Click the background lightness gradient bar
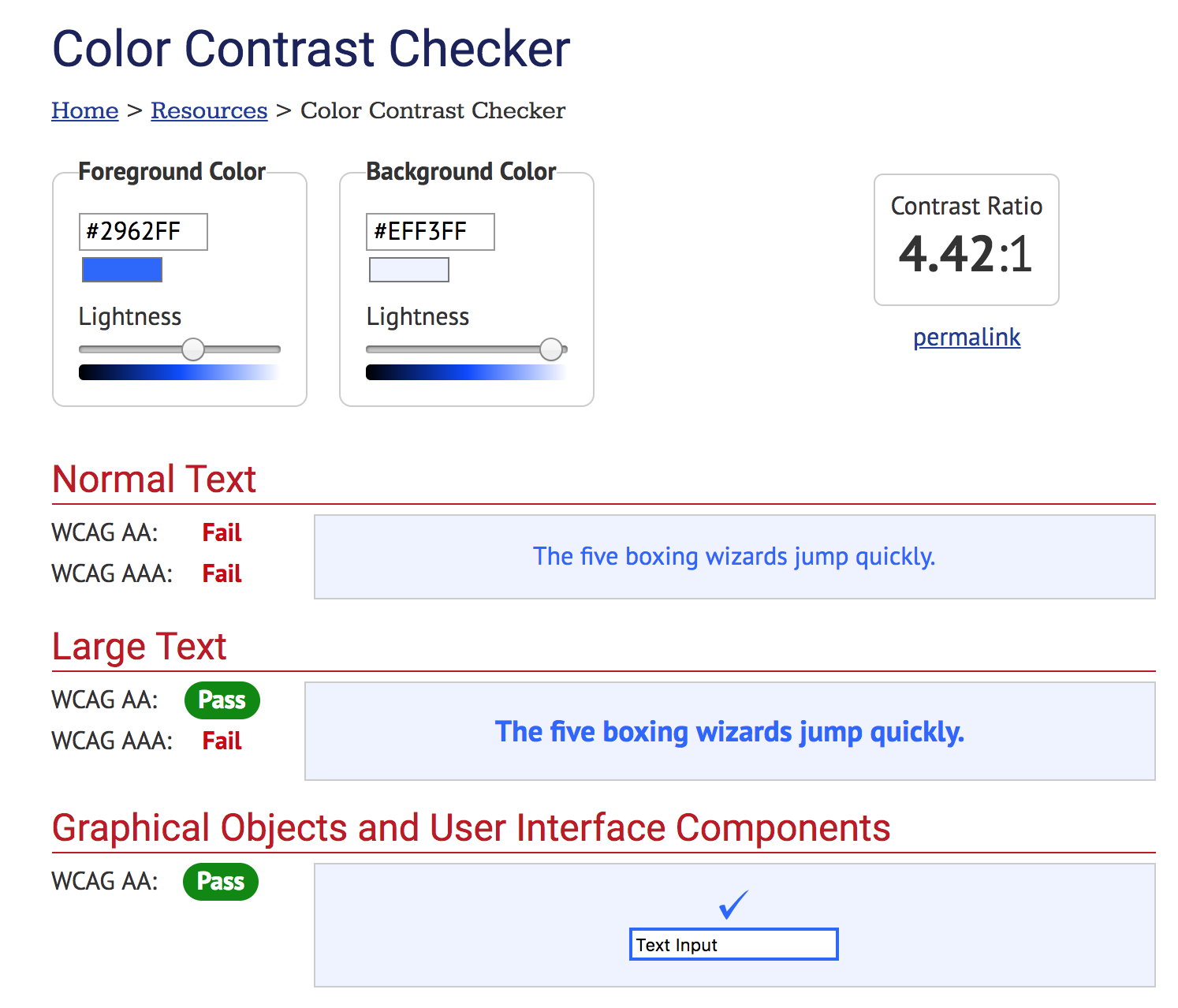 point(465,371)
